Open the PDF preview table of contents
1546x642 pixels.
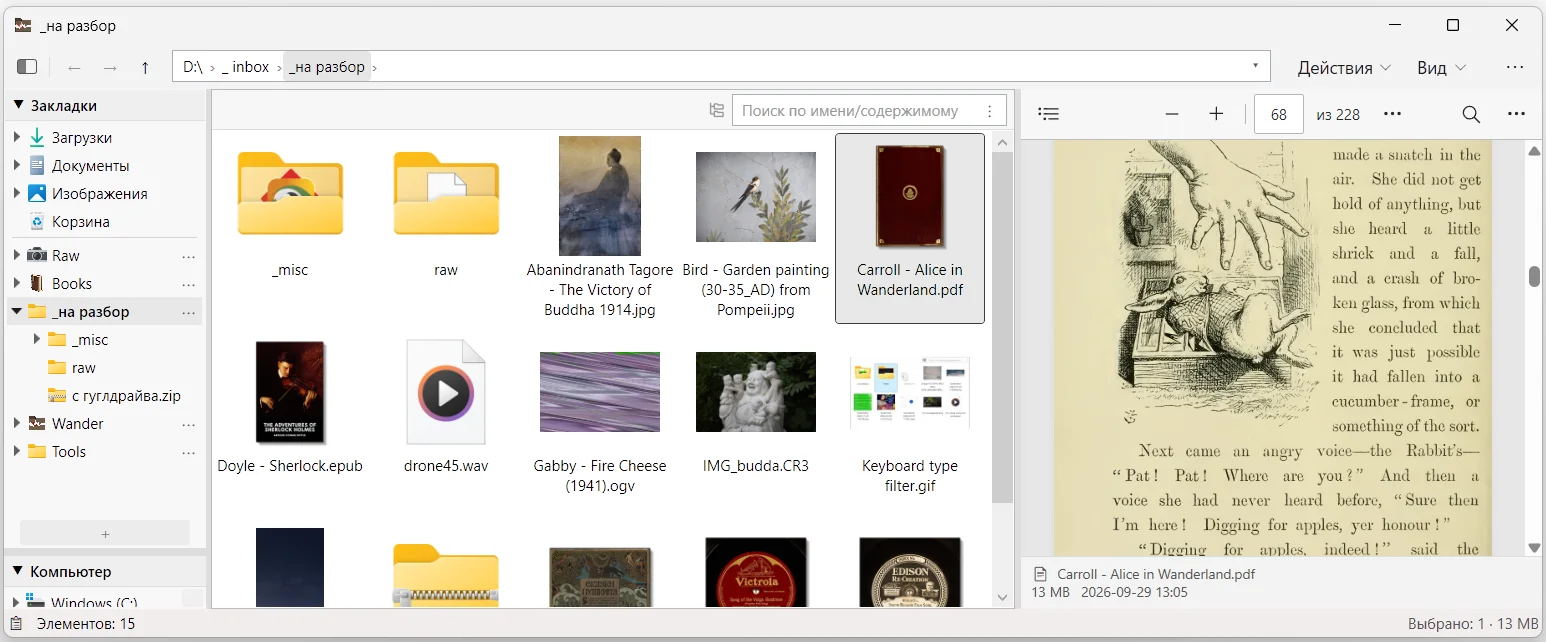click(1048, 114)
